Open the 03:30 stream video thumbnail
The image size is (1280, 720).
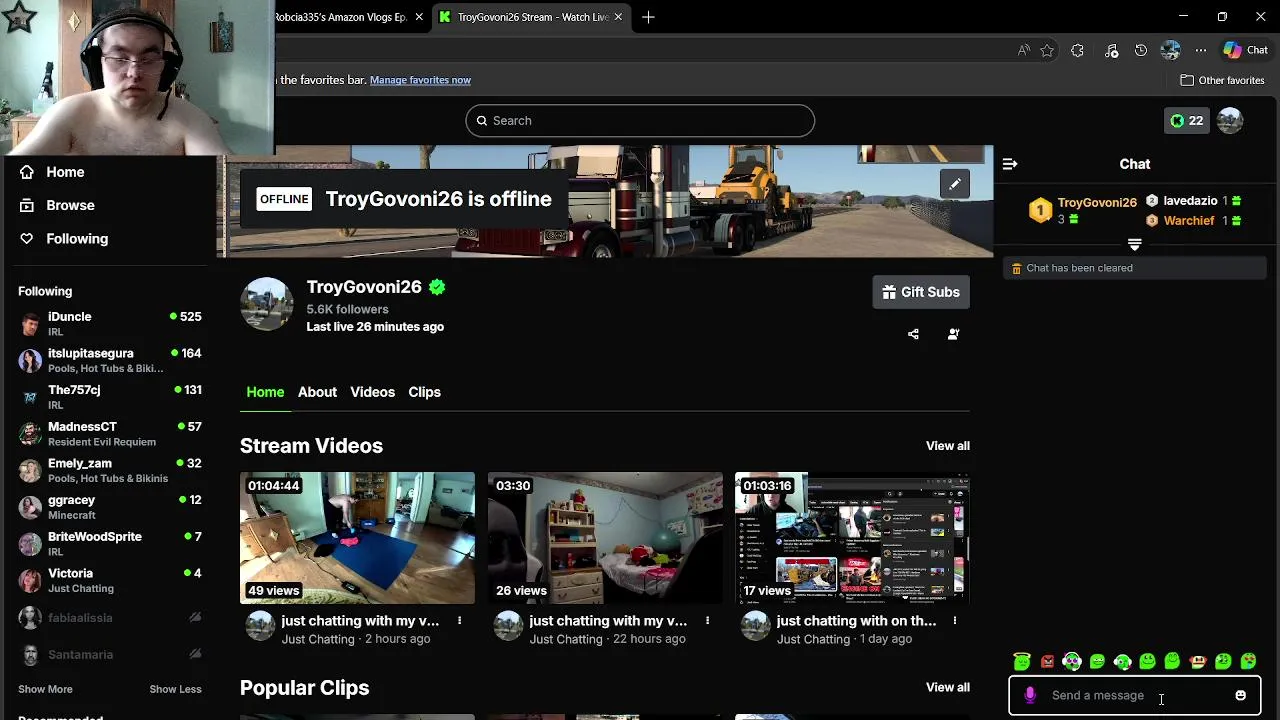(x=605, y=538)
